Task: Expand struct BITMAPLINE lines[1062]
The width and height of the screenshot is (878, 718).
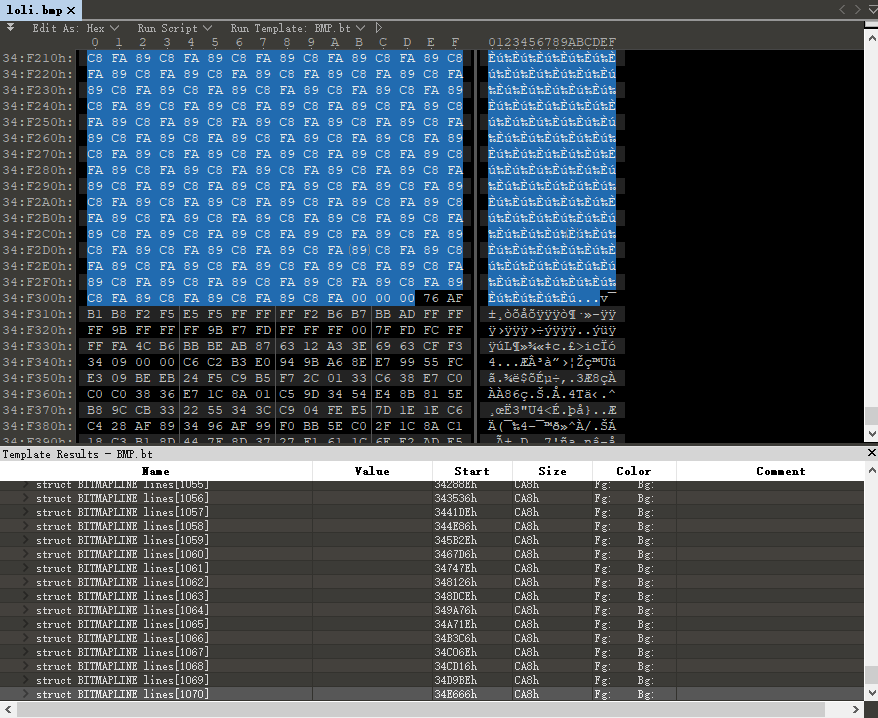Action: (x=28, y=582)
